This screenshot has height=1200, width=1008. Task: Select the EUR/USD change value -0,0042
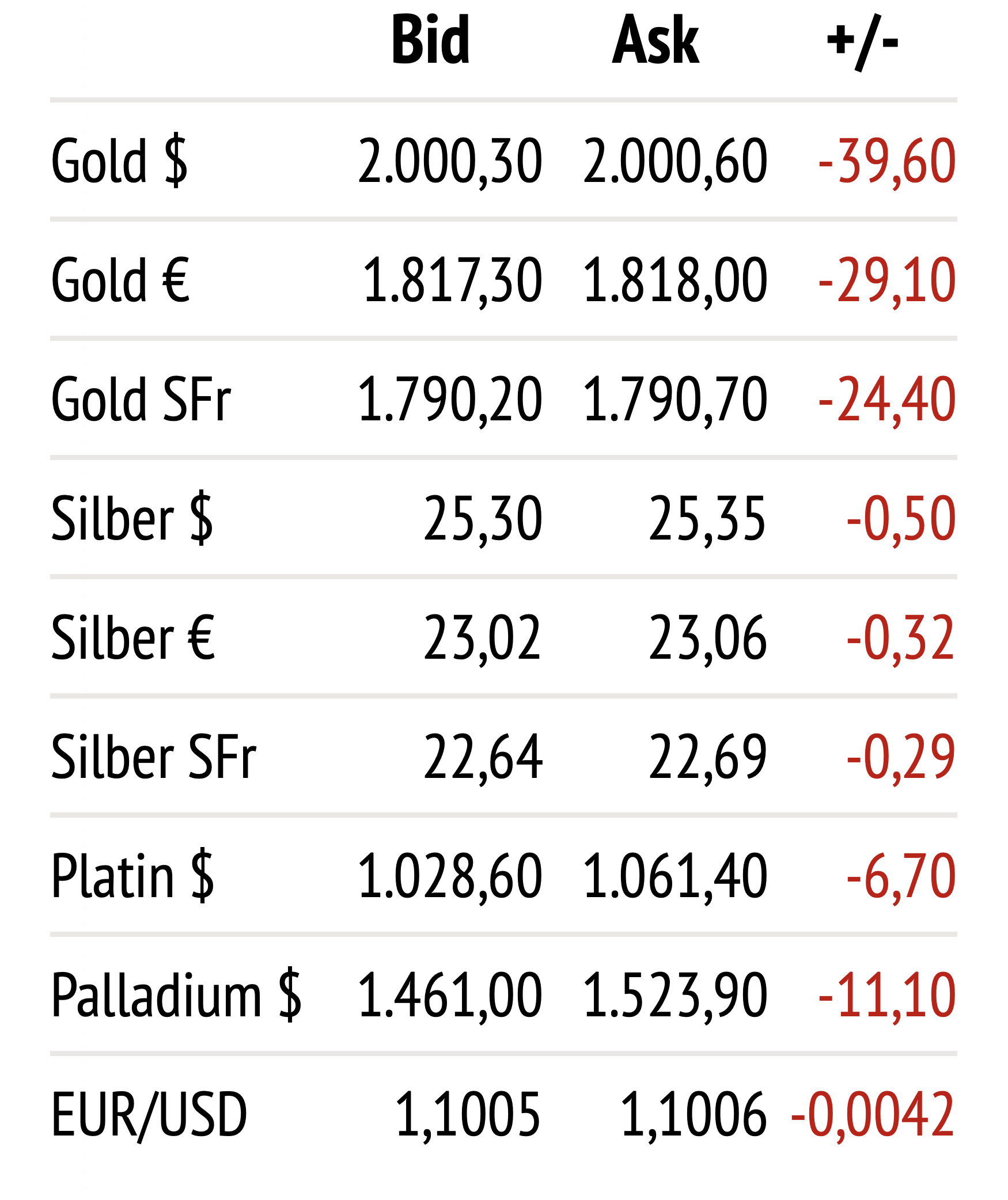(873, 1115)
